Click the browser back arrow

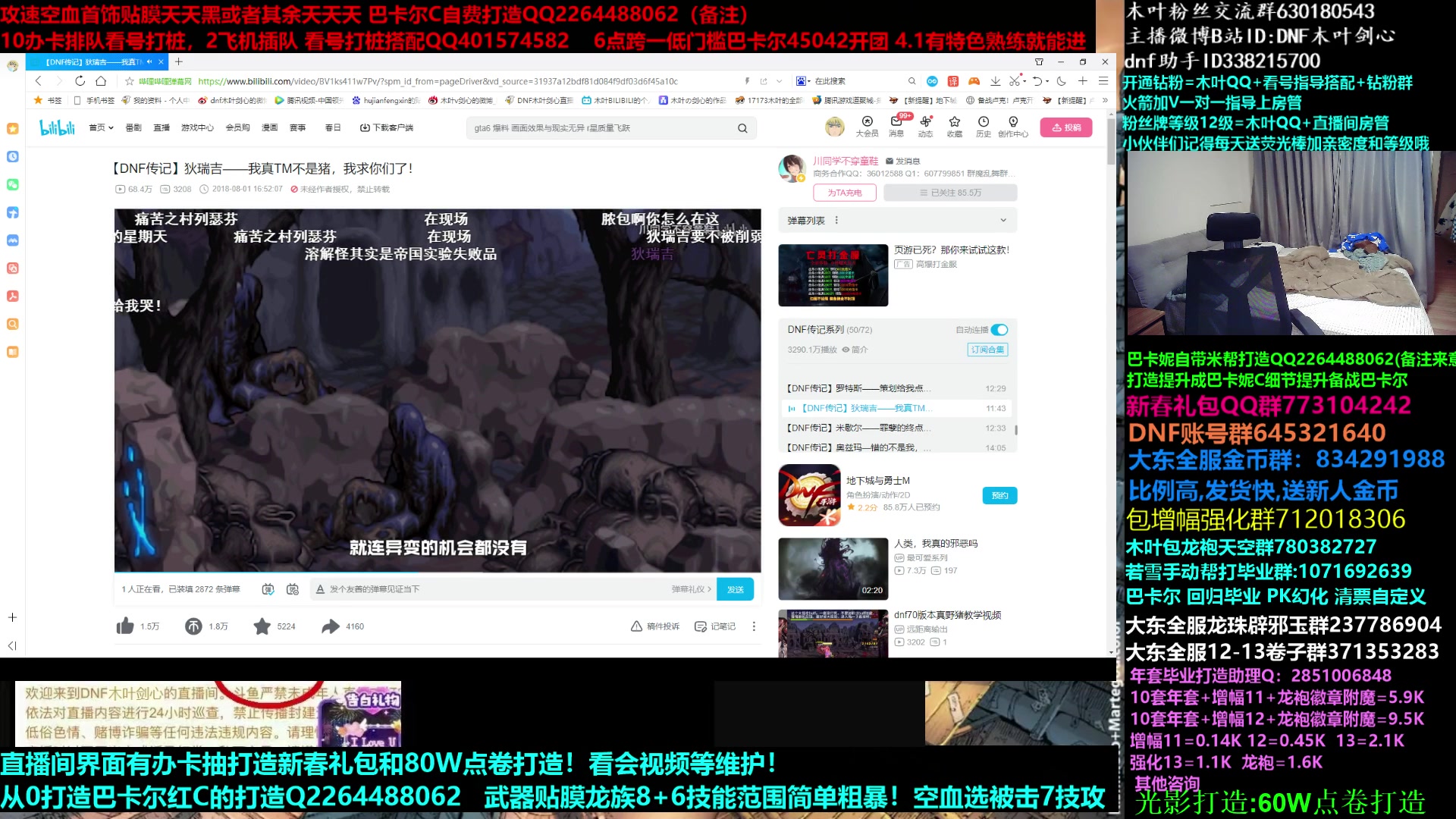click(x=38, y=81)
